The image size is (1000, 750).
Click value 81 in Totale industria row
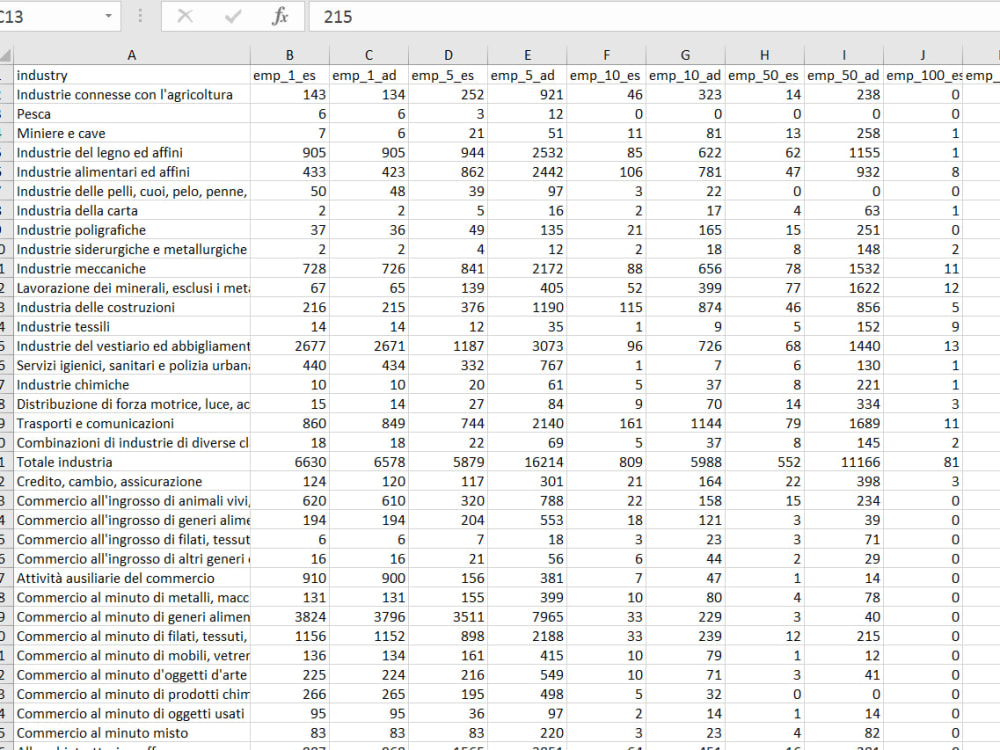click(x=922, y=462)
